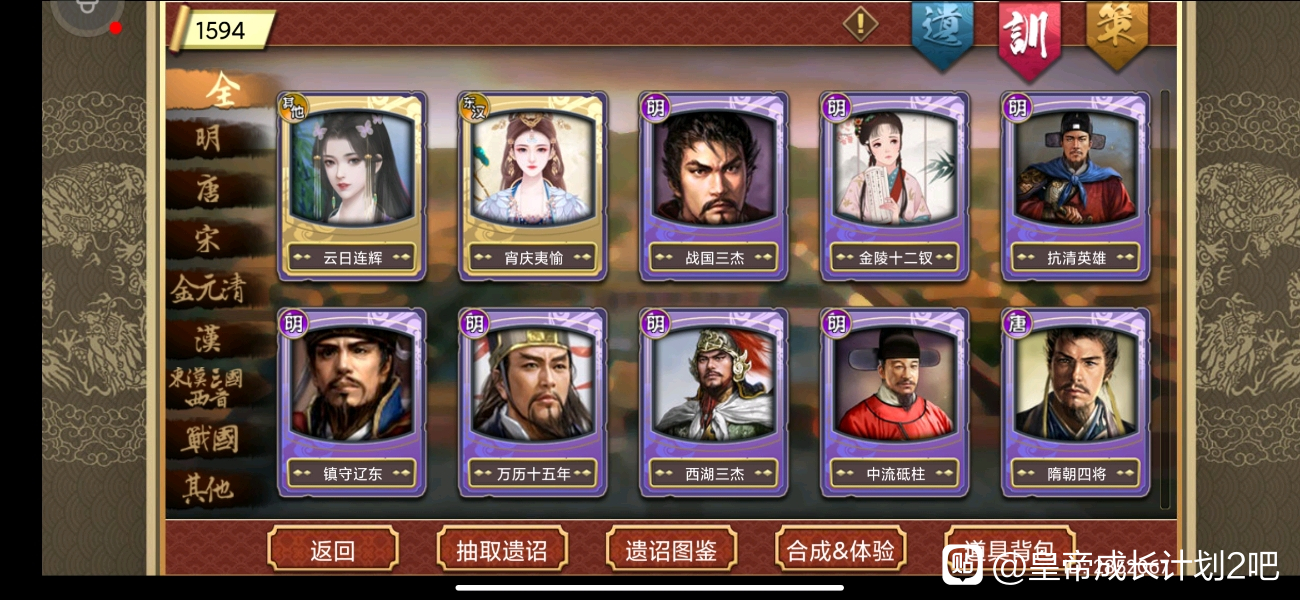Viewport: 1300px width, 600px height.
Task: Open the 金陵十二钗 card
Action: (x=895, y=186)
